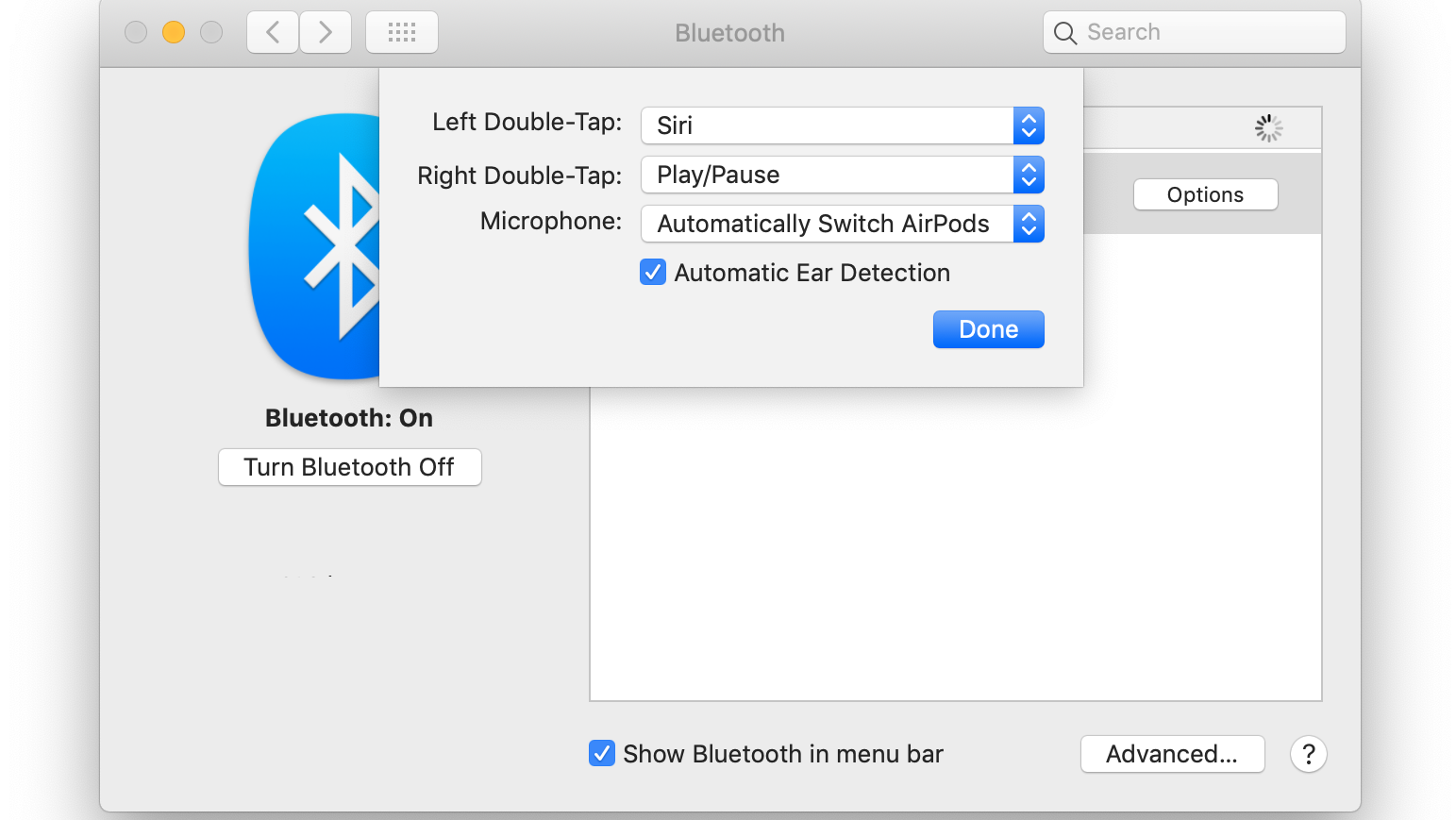Open the Advanced settings

1172,754
